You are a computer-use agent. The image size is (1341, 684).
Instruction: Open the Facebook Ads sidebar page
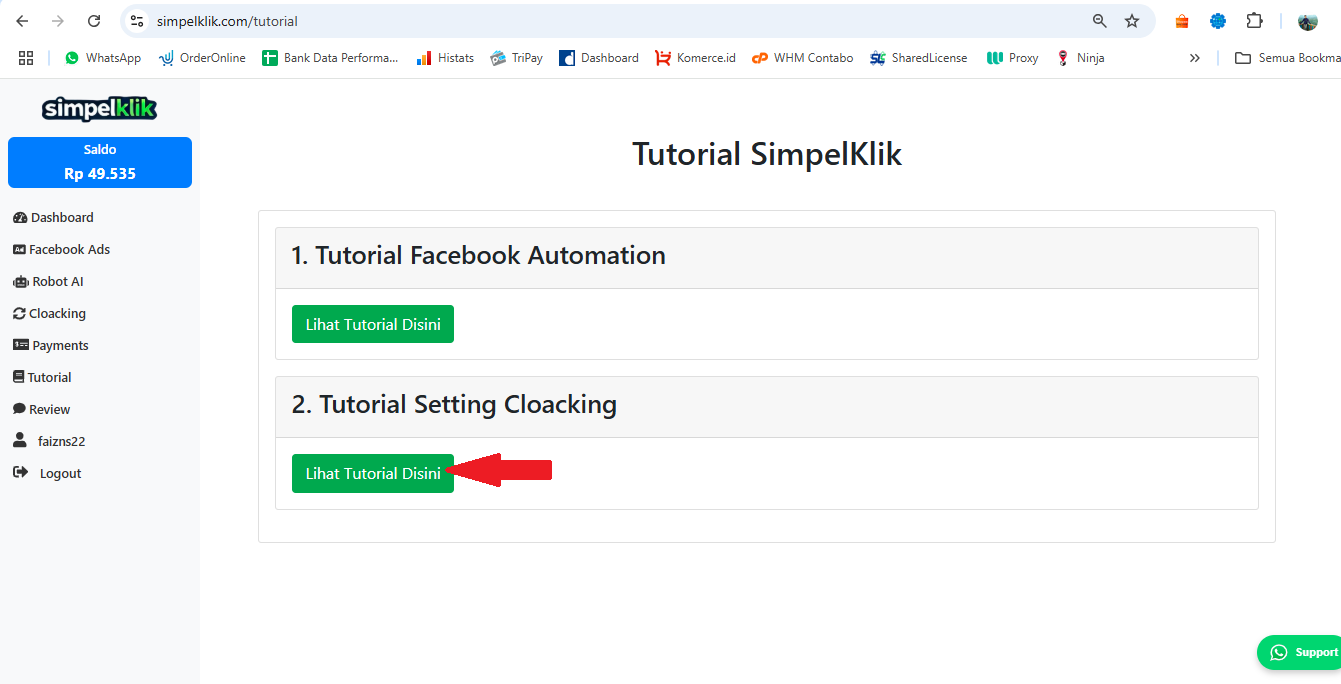(x=69, y=249)
